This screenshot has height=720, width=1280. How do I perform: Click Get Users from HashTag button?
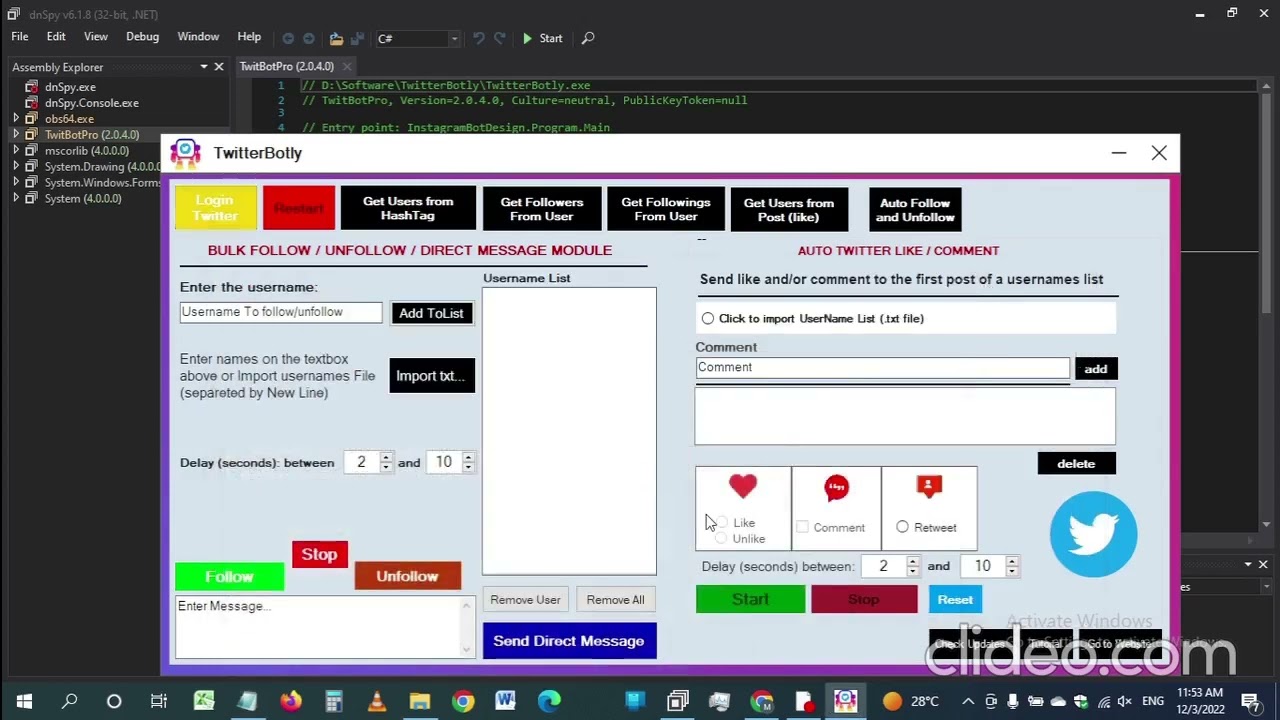tap(407, 208)
